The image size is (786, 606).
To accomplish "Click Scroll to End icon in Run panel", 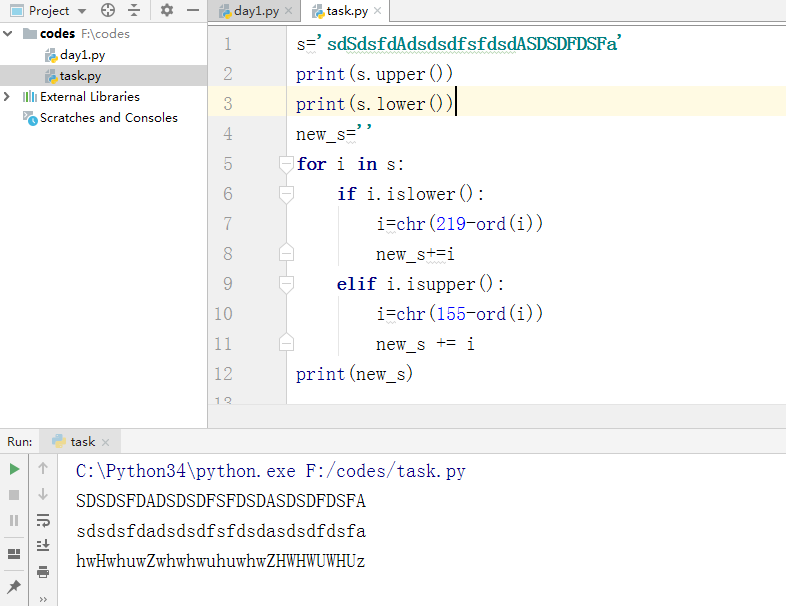I will tap(43, 546).
